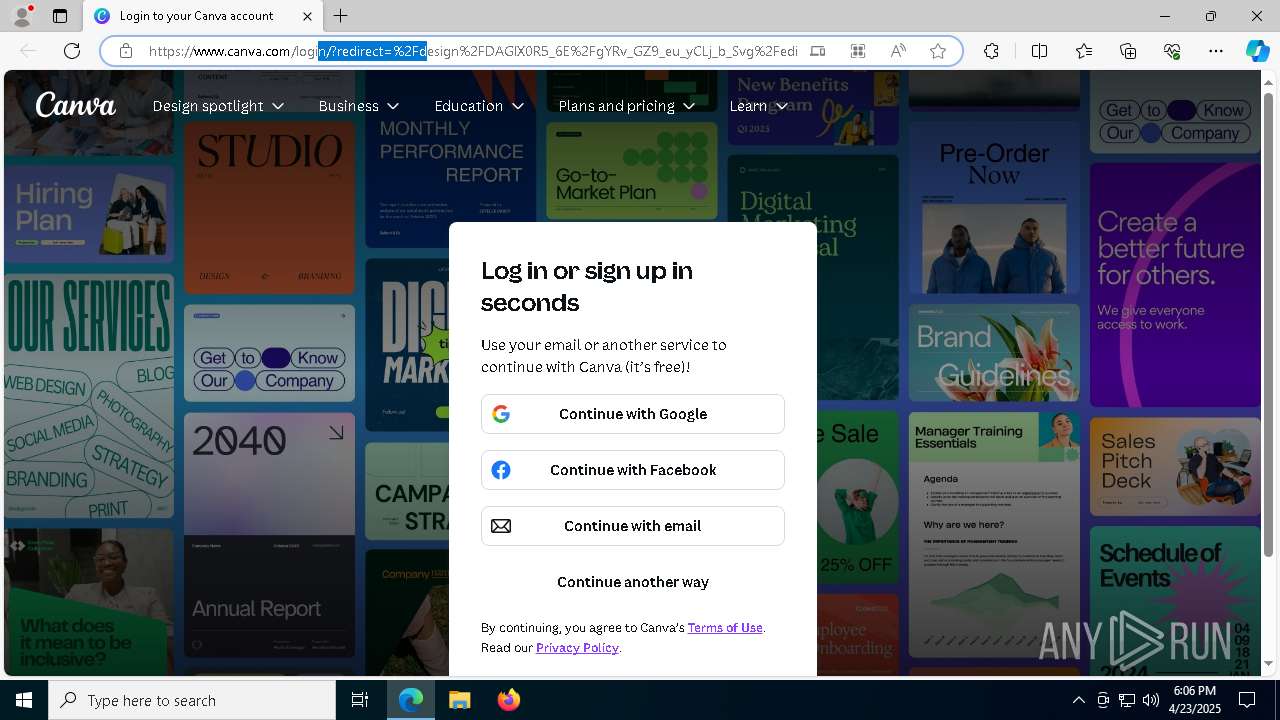Open the taskbar clock and date
This screenshot has width=1280, height=720.
[x=1195, y=700]
